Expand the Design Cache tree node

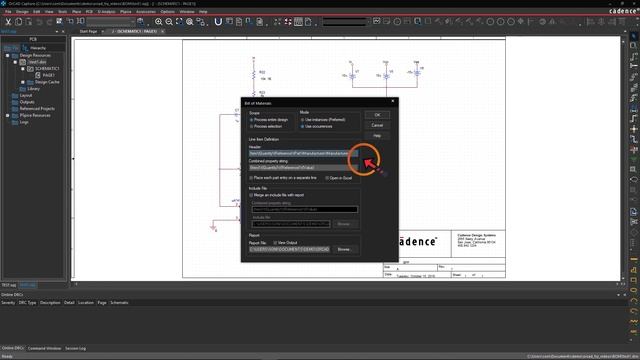23,82
